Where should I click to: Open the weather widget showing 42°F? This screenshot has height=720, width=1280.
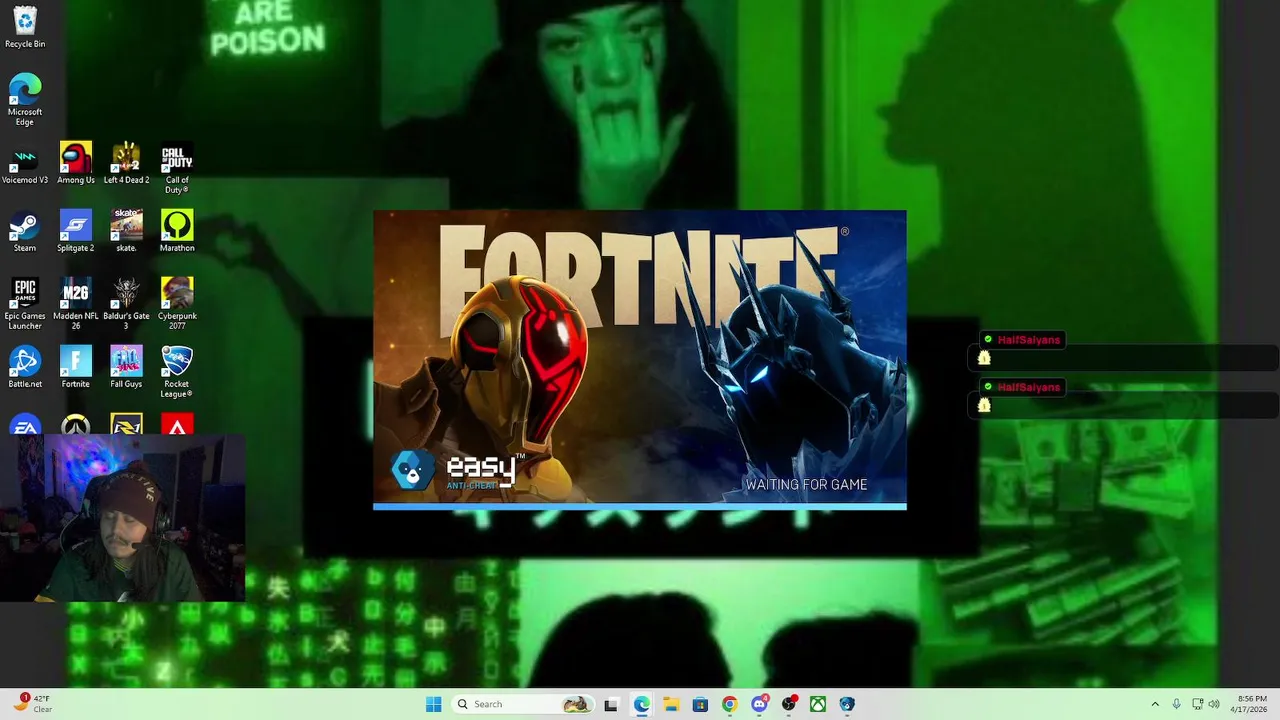32,704
